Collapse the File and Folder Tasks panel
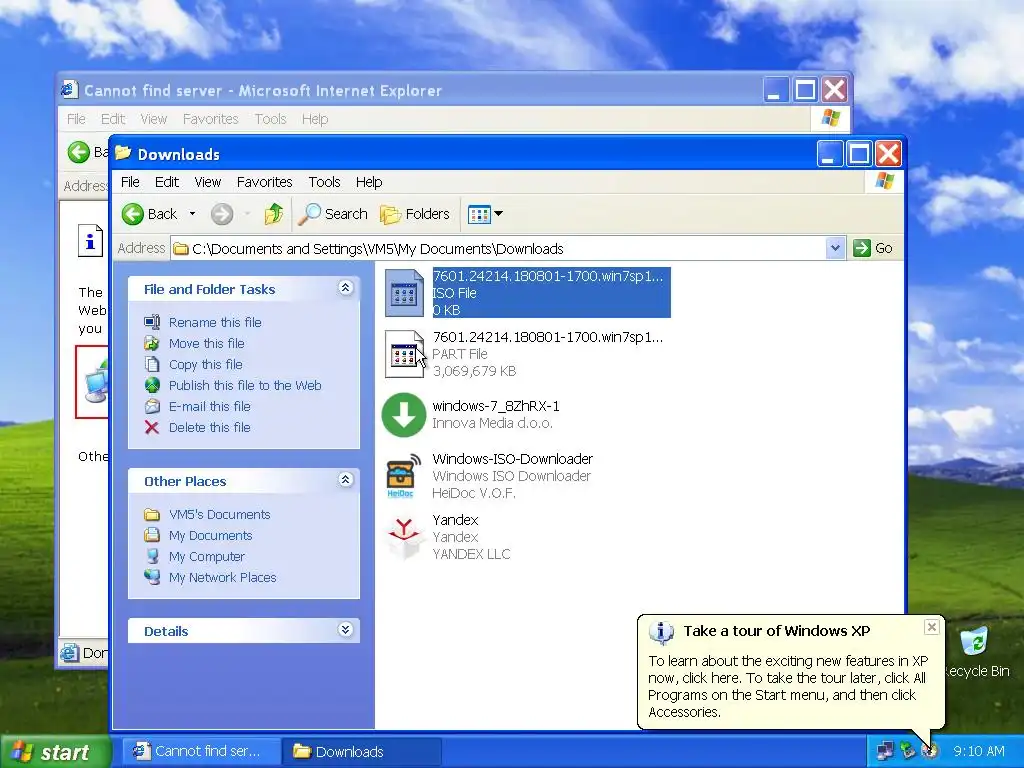The height and width of the screenshot is (768, 1024). click(x=345, y=288)
